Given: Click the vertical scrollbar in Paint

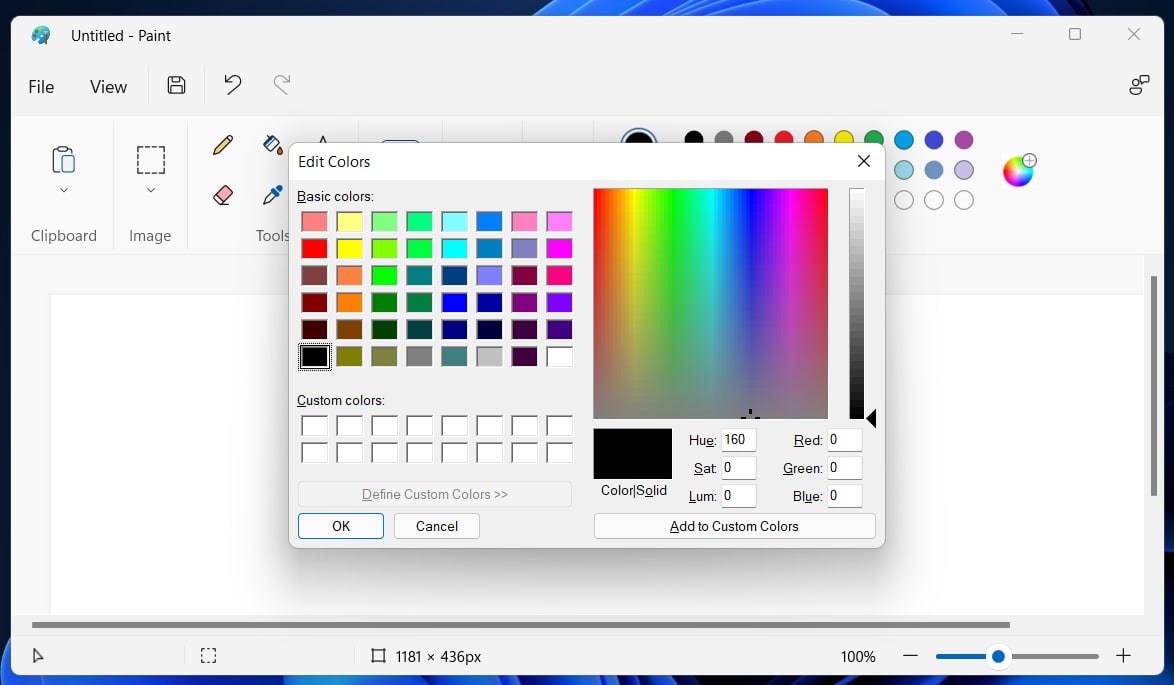Looking at the screenshot, I should coord(1154,386).
